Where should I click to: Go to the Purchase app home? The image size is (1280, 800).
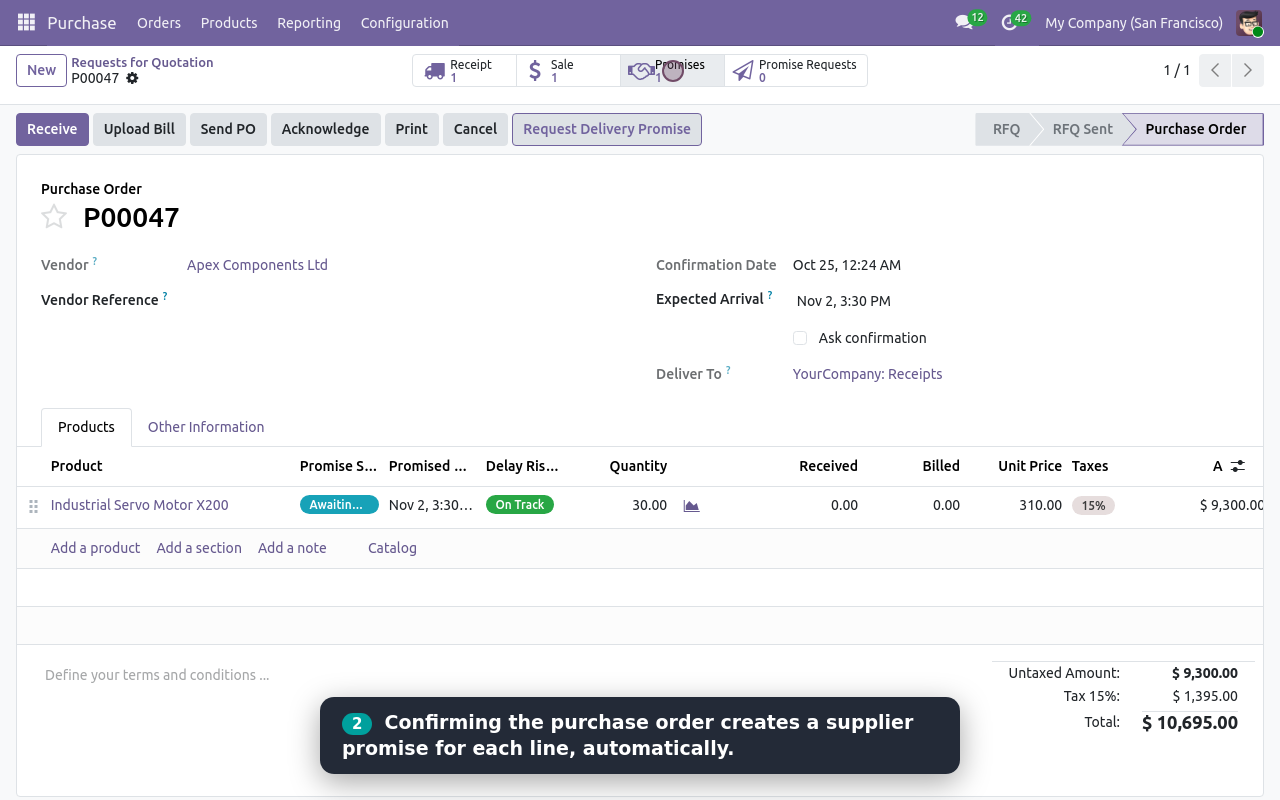[x=82, y=22]
